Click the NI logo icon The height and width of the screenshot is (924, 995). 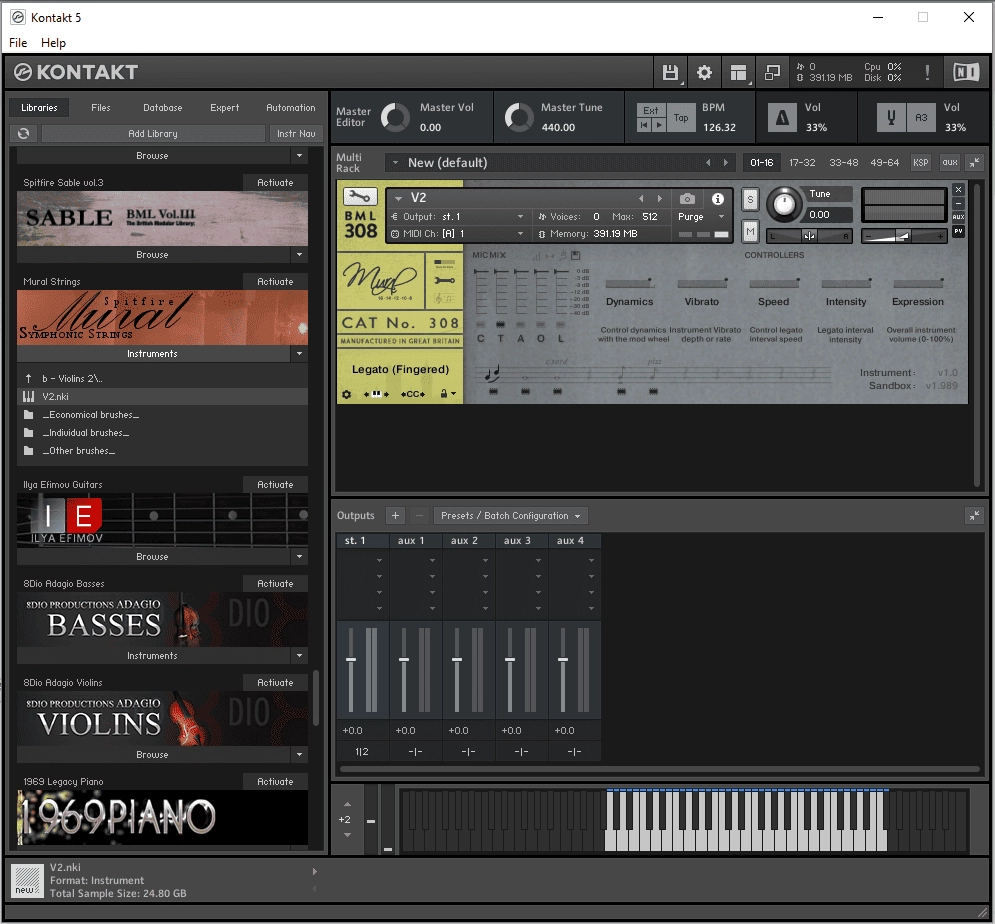[966, 72]
